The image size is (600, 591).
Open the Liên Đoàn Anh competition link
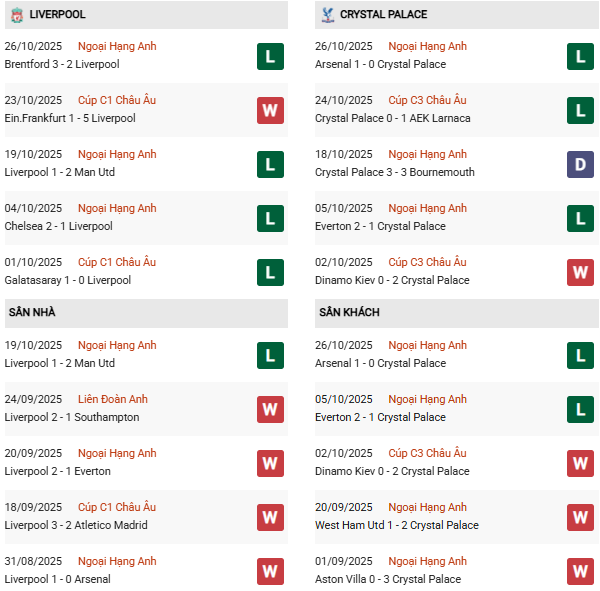pos(113,399)
